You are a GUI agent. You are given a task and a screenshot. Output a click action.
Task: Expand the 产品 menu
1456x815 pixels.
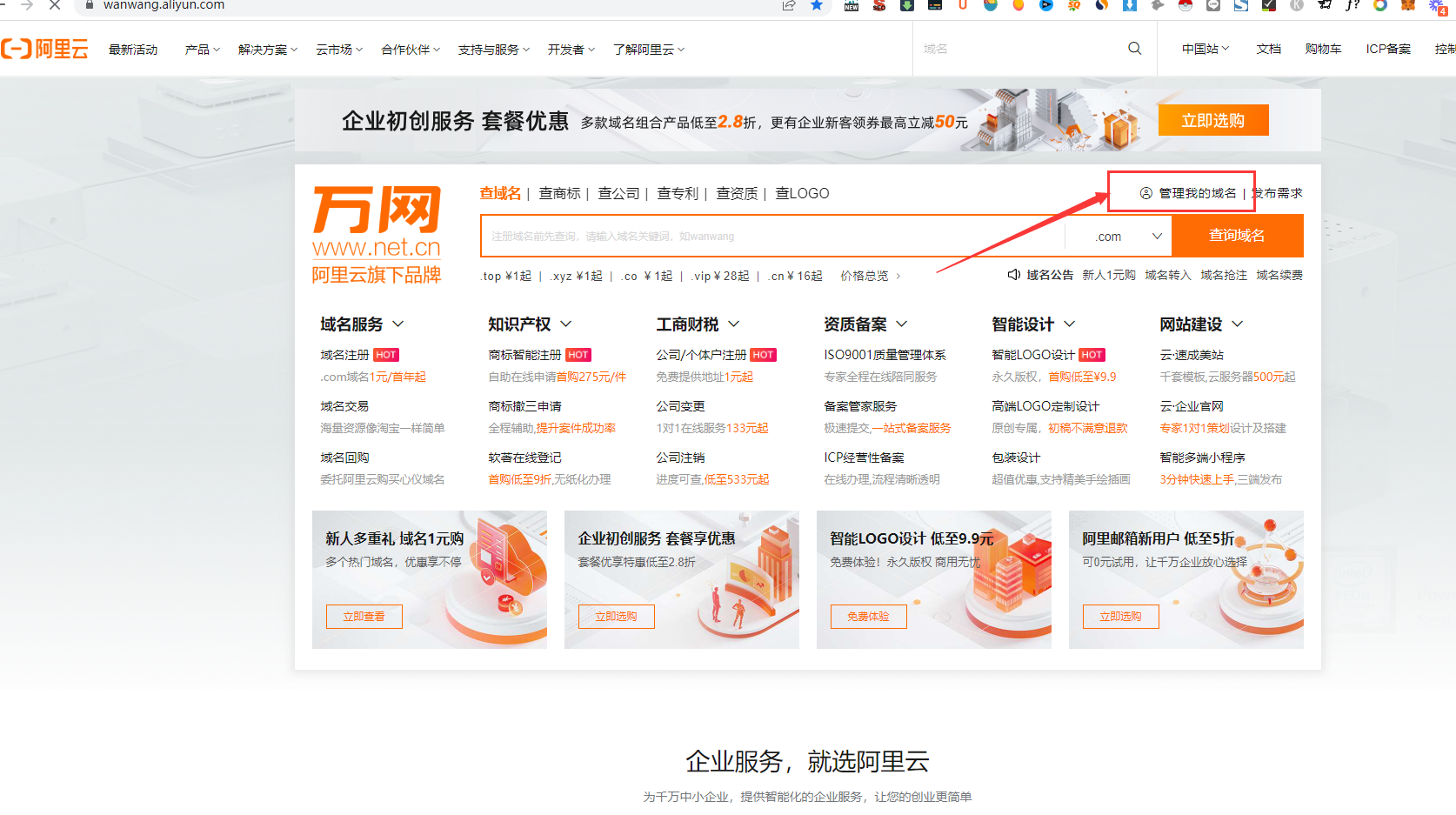(x=203, y=50)
